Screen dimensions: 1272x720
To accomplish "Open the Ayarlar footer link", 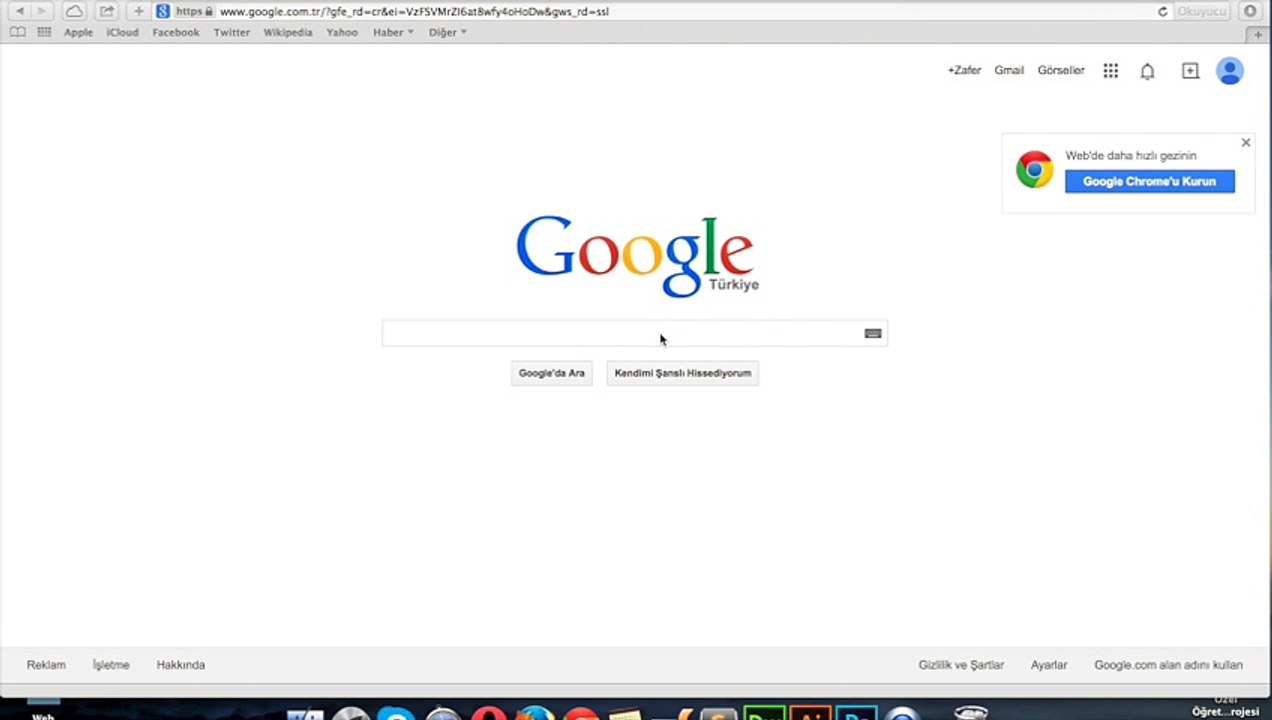I will tap(1049, 665).
